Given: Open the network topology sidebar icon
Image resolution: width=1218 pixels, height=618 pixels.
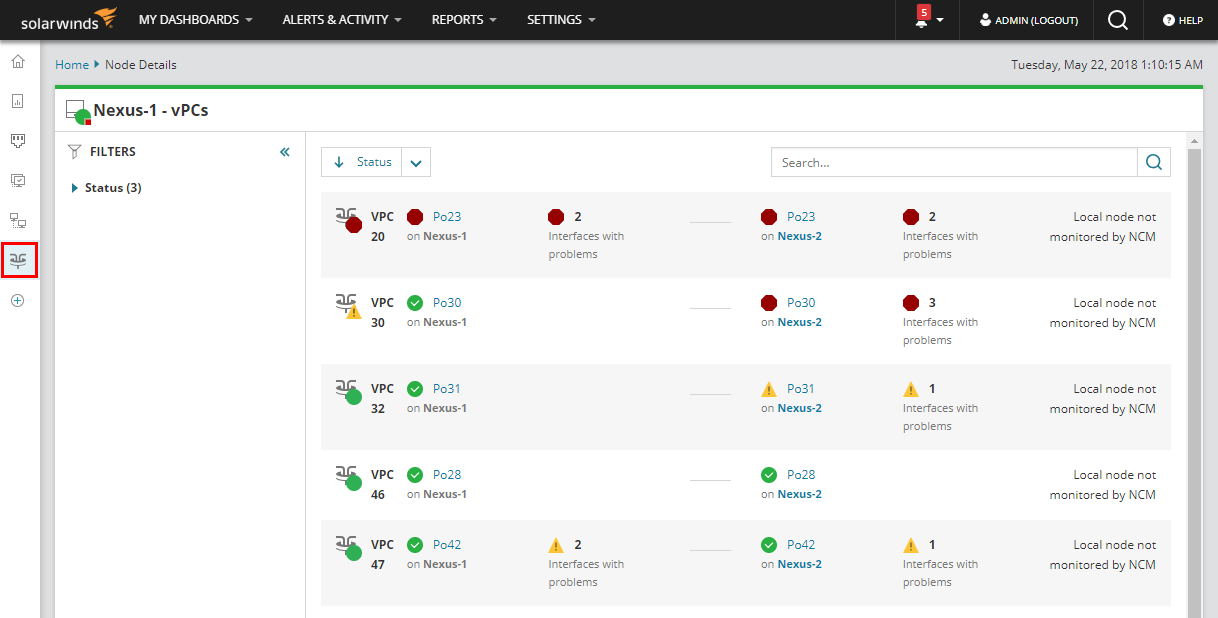Looking at the screenshot, I should point(17,220).
